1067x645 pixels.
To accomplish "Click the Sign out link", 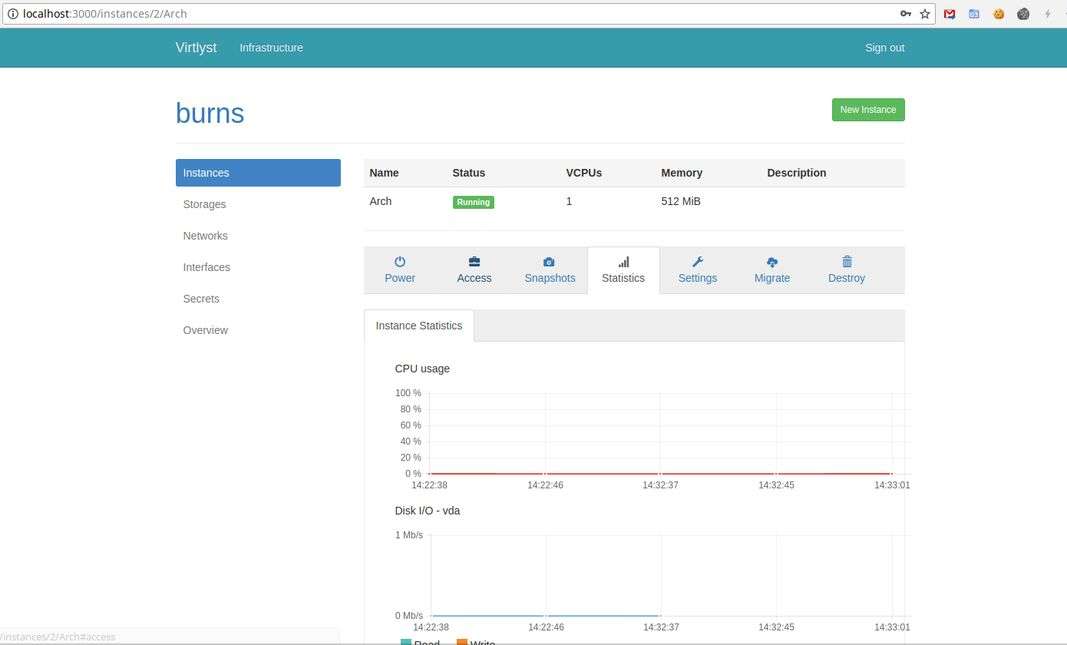I will (884, 48).
